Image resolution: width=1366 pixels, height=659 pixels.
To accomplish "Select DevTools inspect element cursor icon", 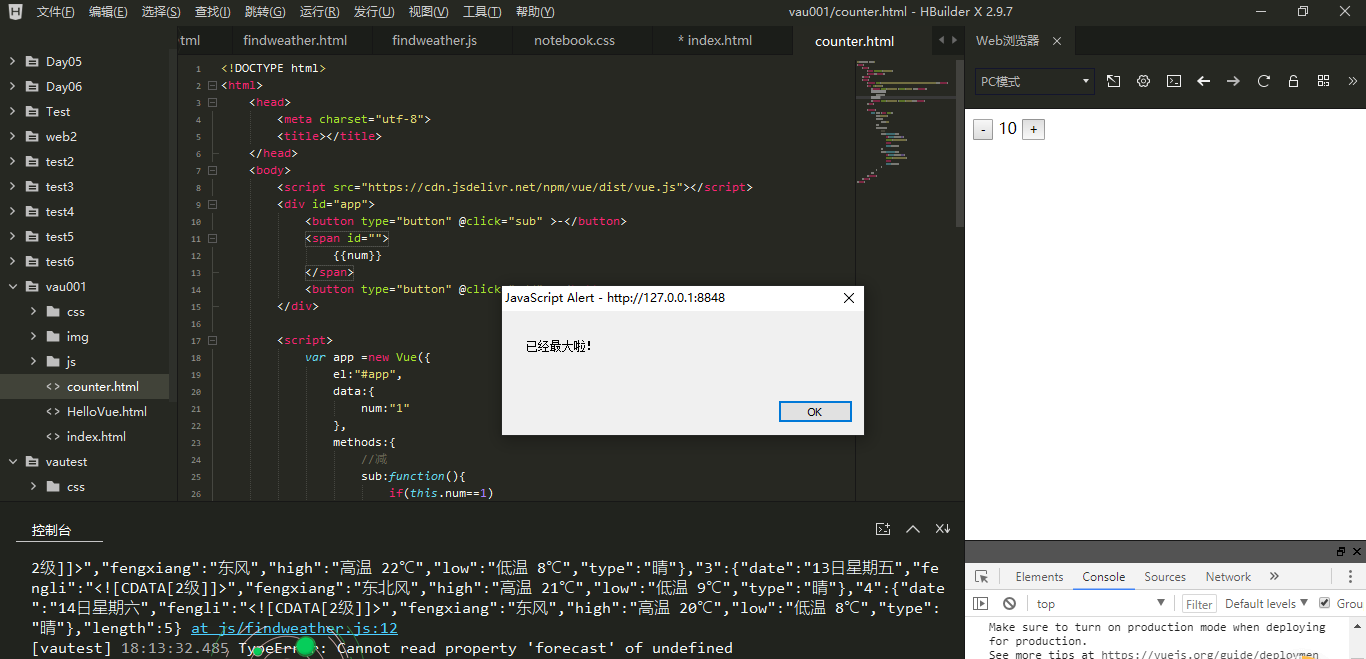I will tap(982, 577).
